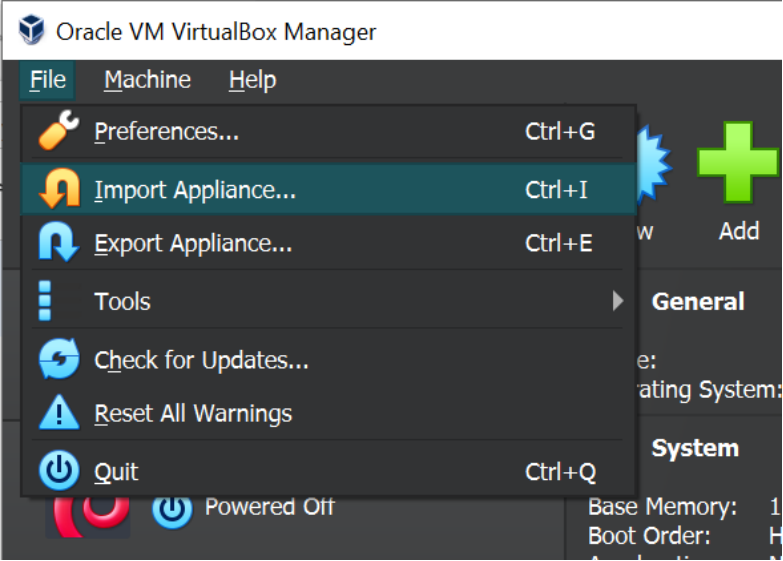Select Check for Updates... entry
Screen dimensions: 783x561
[328, 360]
